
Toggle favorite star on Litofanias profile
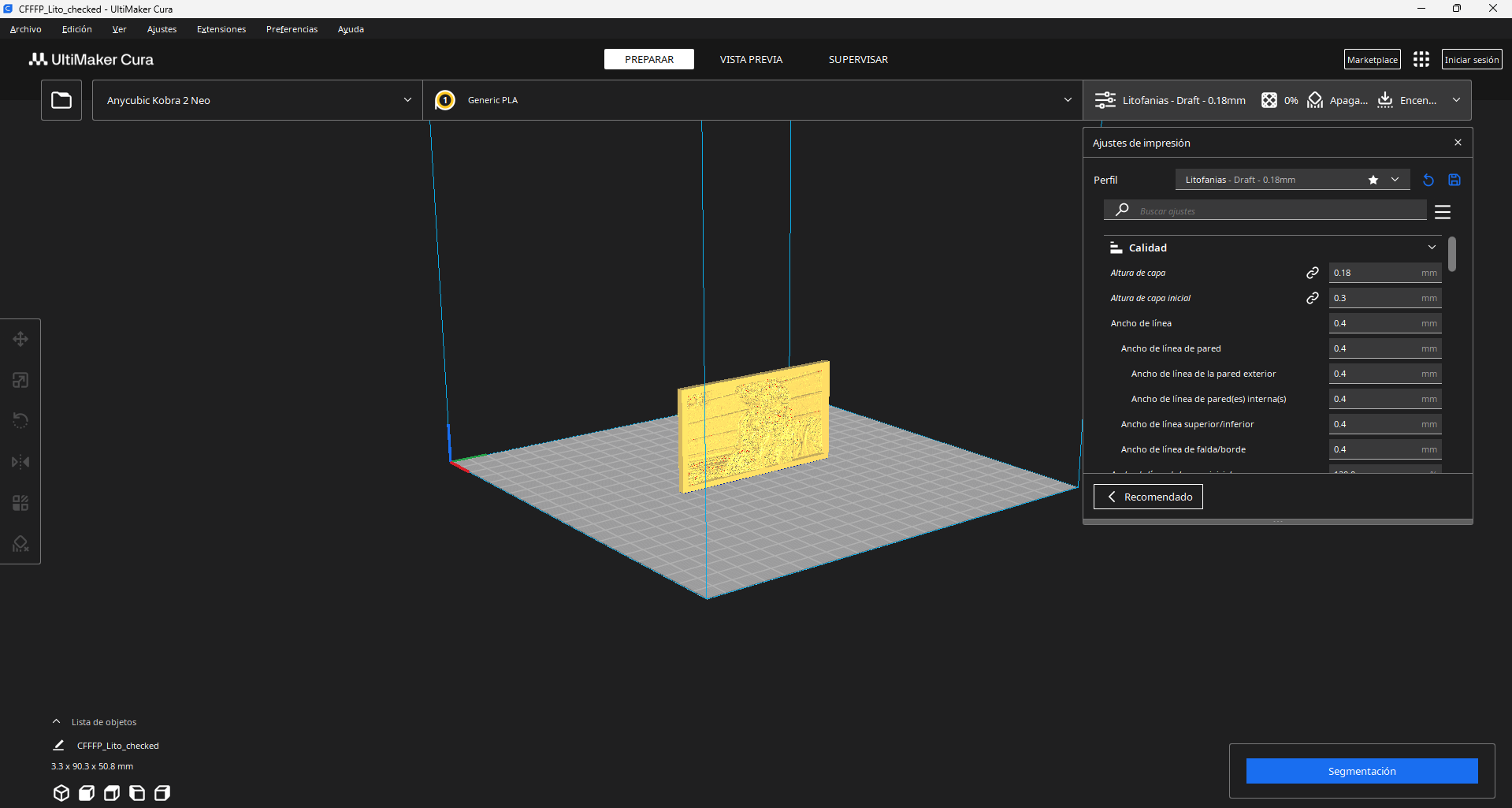pos(1373,180)
